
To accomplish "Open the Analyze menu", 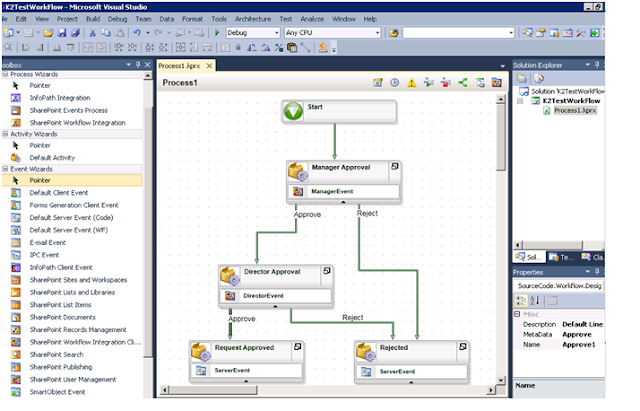I will point(312,19).
